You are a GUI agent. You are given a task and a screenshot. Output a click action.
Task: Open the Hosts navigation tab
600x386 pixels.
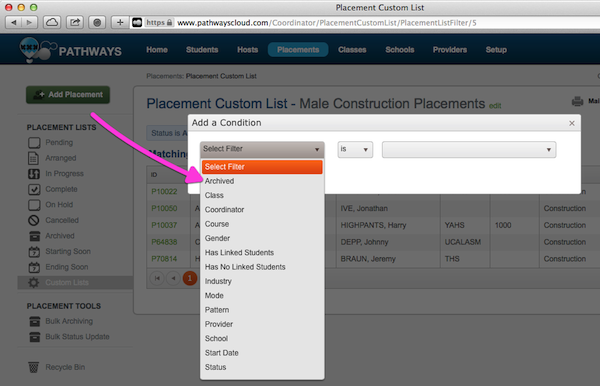tap(248, 50)
